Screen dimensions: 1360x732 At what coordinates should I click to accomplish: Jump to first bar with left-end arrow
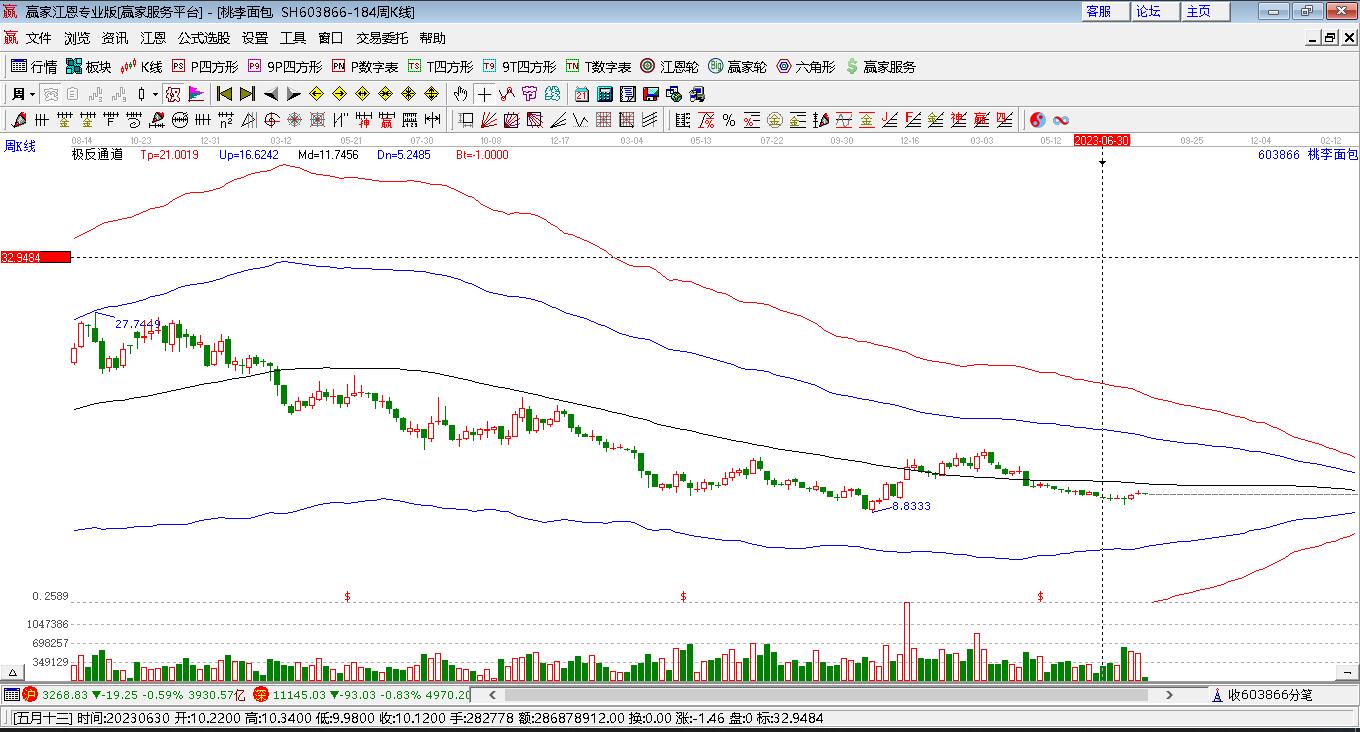pos(224,94)
